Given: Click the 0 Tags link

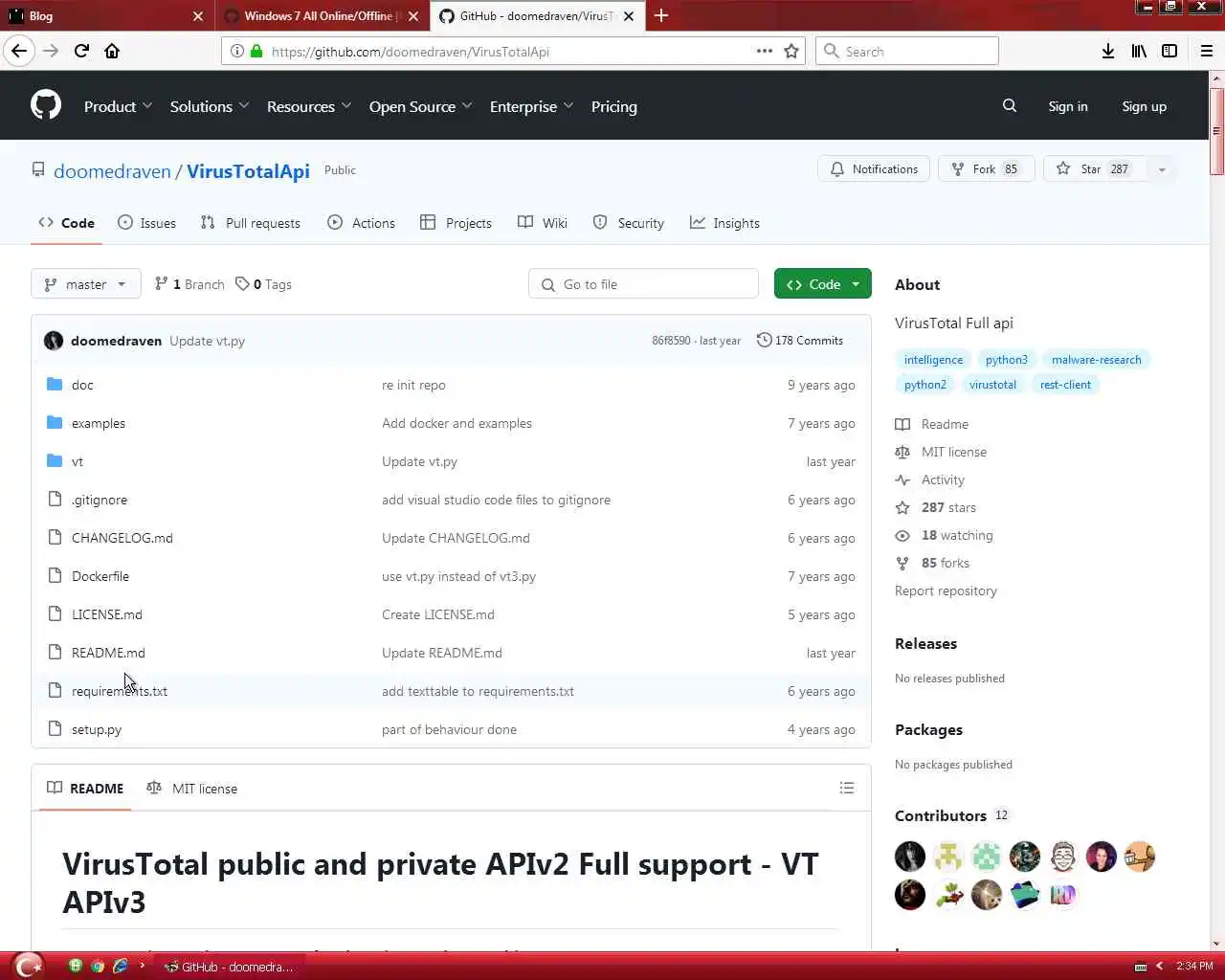Looking at the screenshot, I should [x=264, y=284].
